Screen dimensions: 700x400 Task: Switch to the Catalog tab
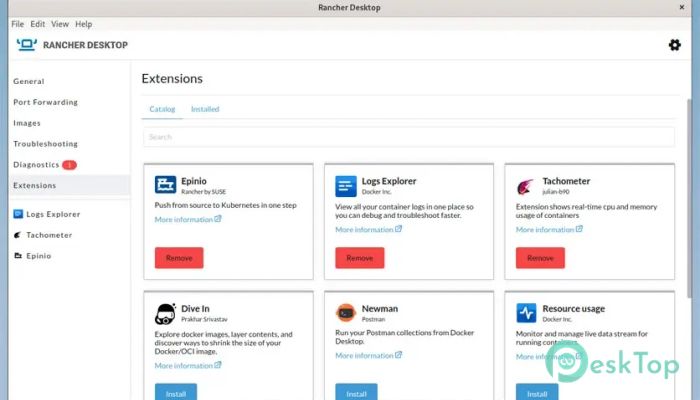tap(162, 109)
